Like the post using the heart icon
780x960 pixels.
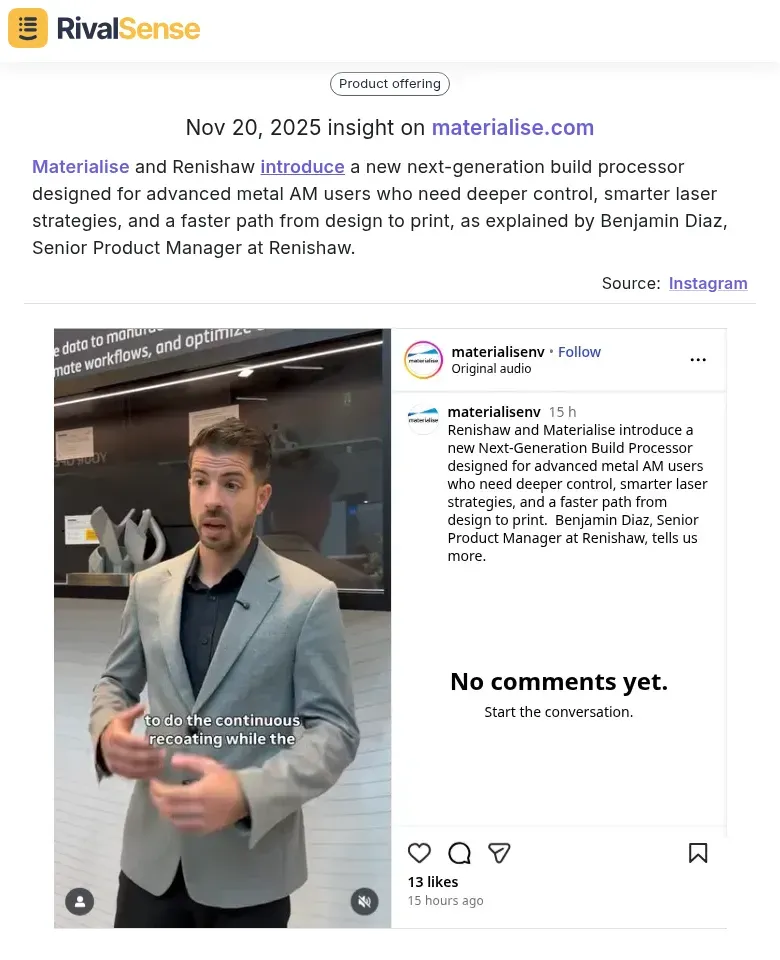click(419, 853)
